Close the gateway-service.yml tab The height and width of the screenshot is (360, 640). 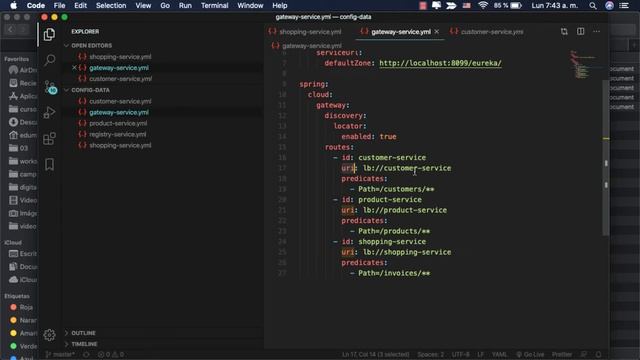(437, 31)
